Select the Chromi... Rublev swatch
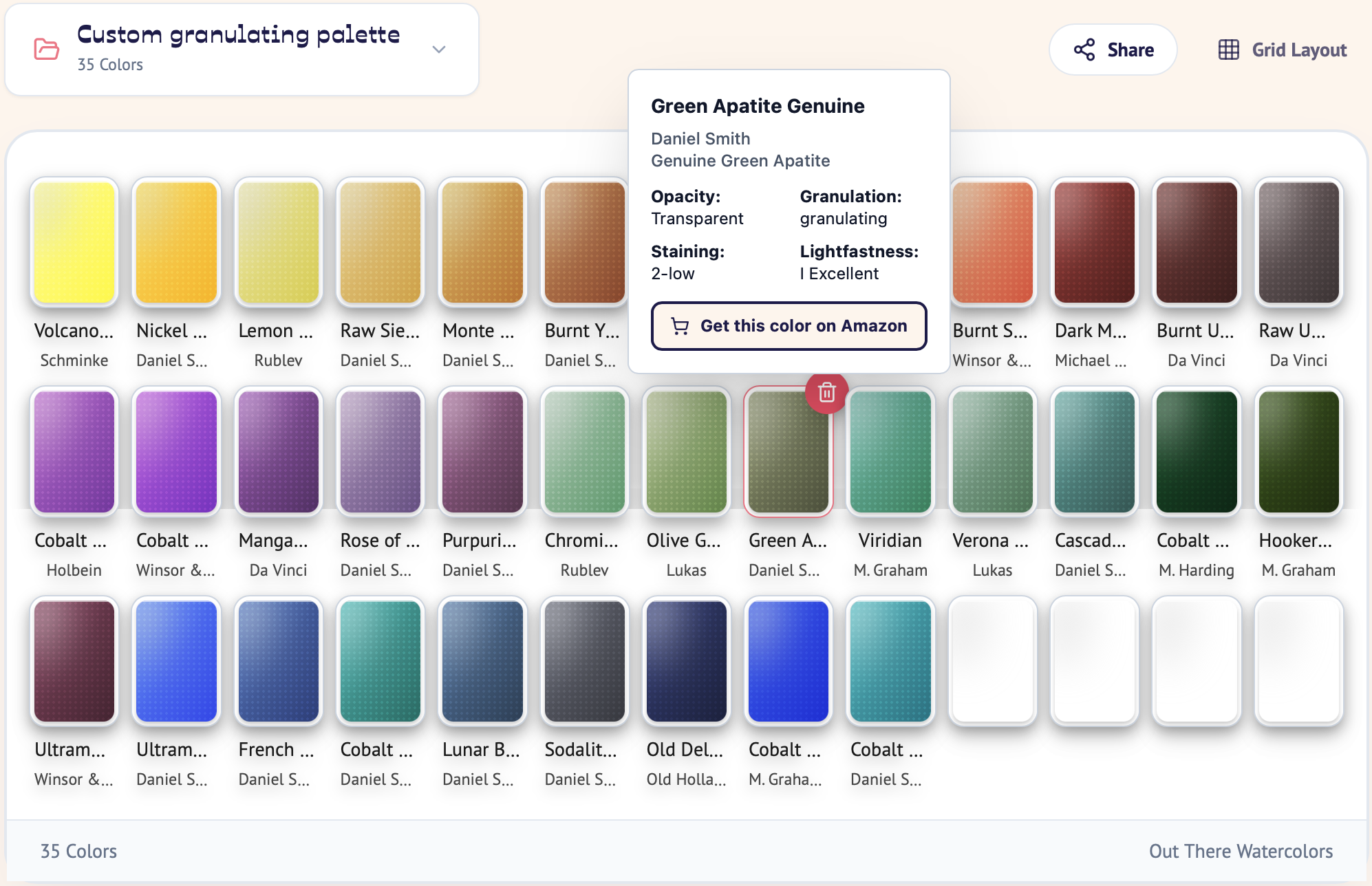Screen dimensions: 1372x886 click(x=584, y=452)
